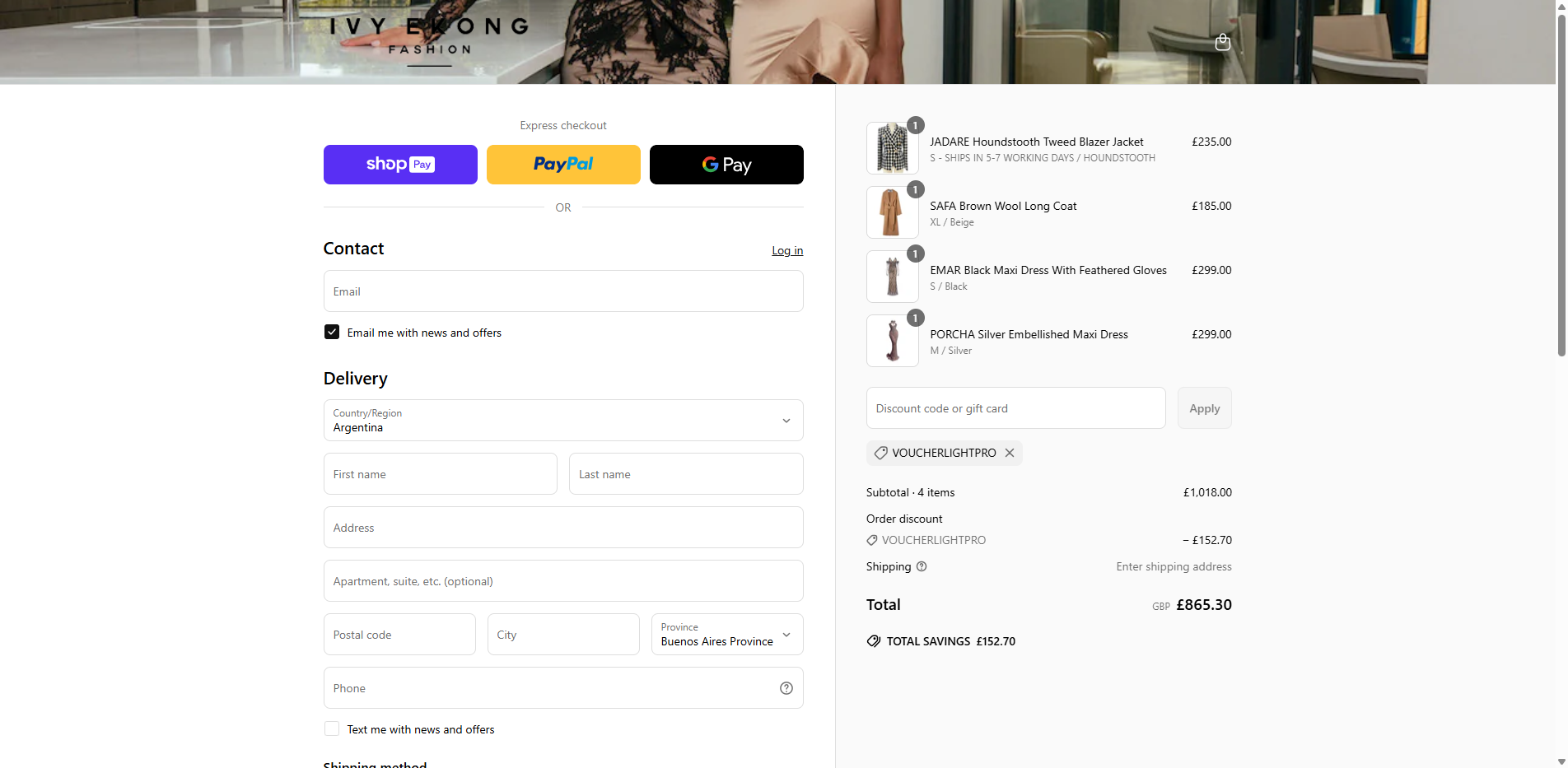
Task: Click the JADARE price £235.00
Action: tap(1211, 142)
